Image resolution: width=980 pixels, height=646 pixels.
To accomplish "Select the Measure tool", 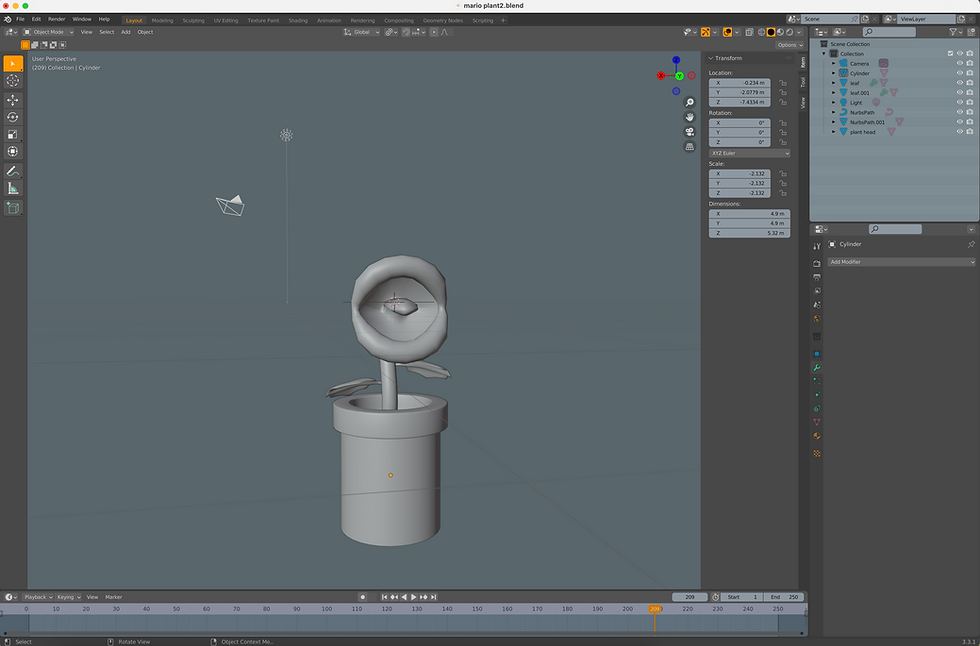I will (12, 188).
